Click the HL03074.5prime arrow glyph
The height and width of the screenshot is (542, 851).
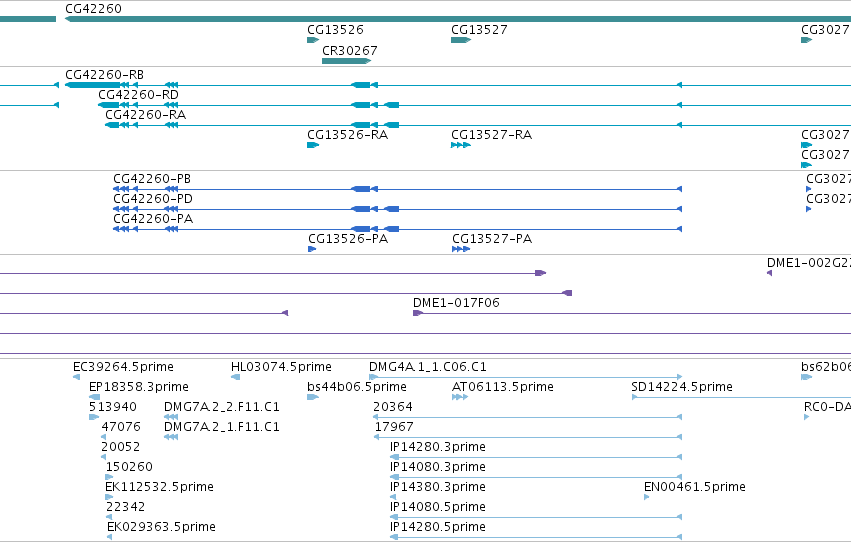tap(236, 377)
